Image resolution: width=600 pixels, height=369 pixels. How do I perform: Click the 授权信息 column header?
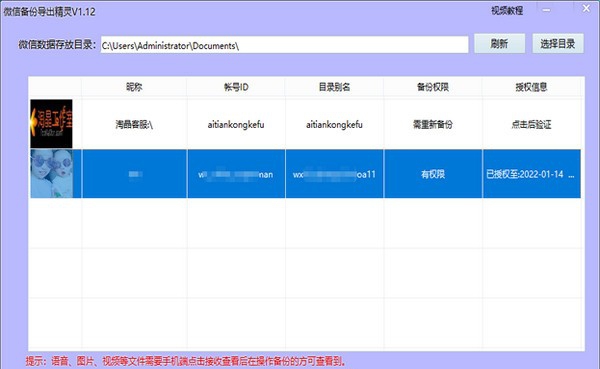[x=531, y=87]
